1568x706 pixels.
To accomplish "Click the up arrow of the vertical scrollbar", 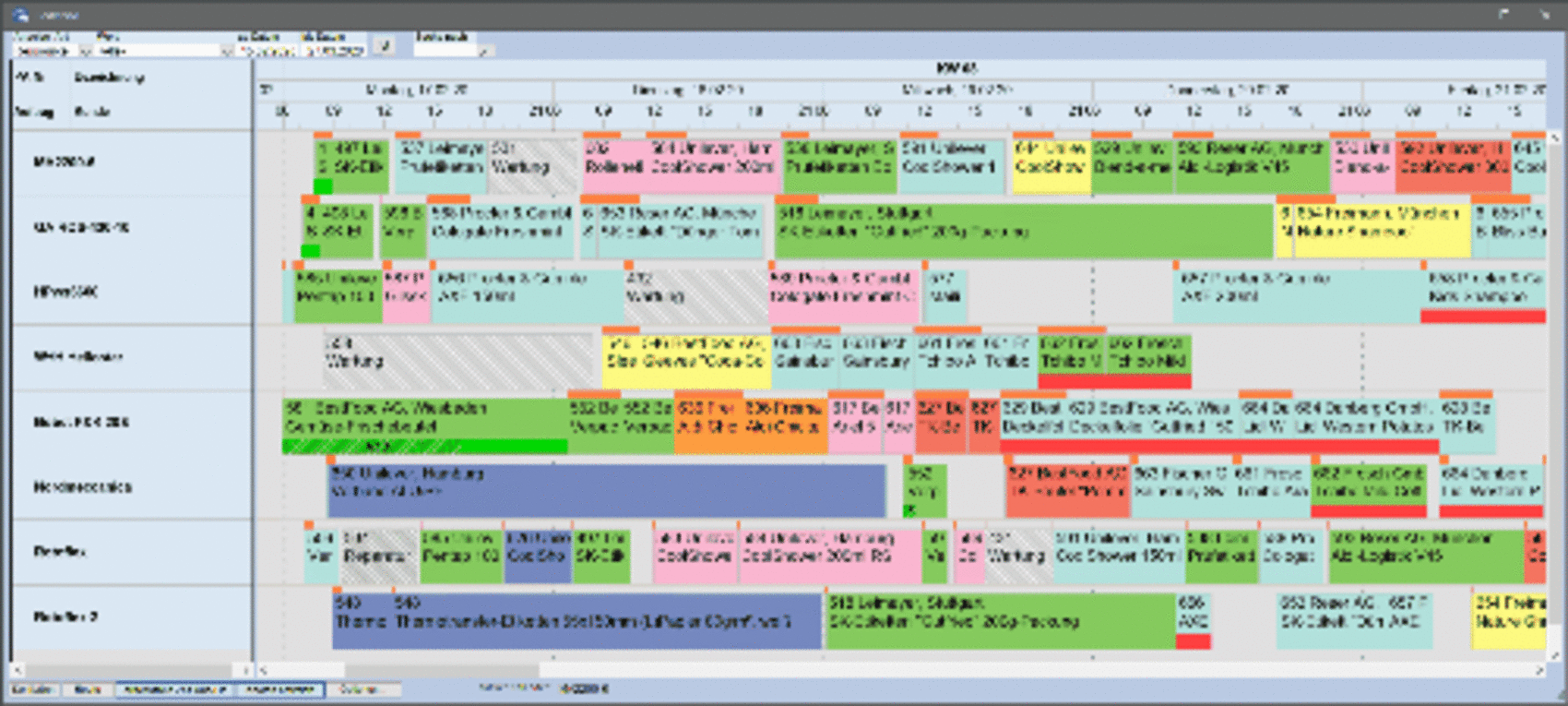I will click(x=1553, y=138).
